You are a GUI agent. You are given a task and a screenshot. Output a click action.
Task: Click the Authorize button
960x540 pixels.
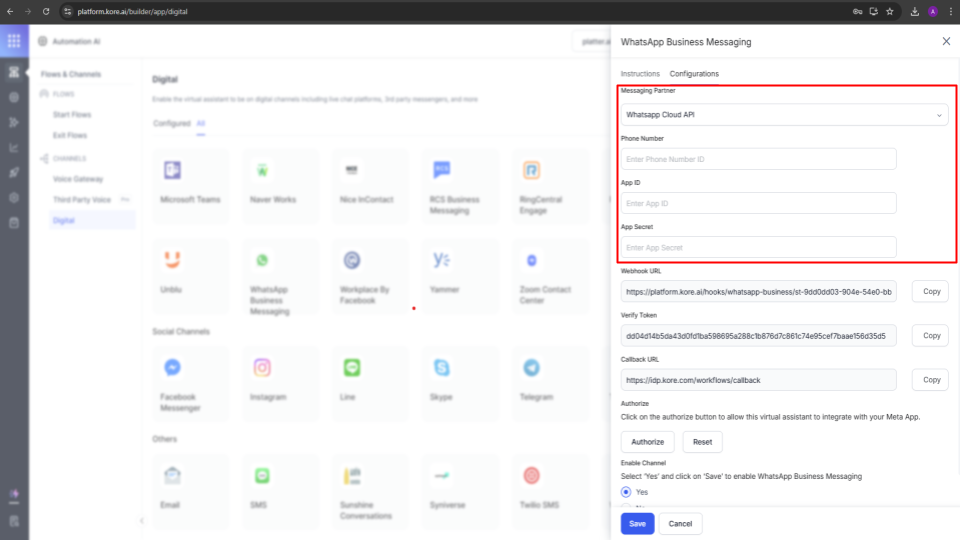coord(647,441)
